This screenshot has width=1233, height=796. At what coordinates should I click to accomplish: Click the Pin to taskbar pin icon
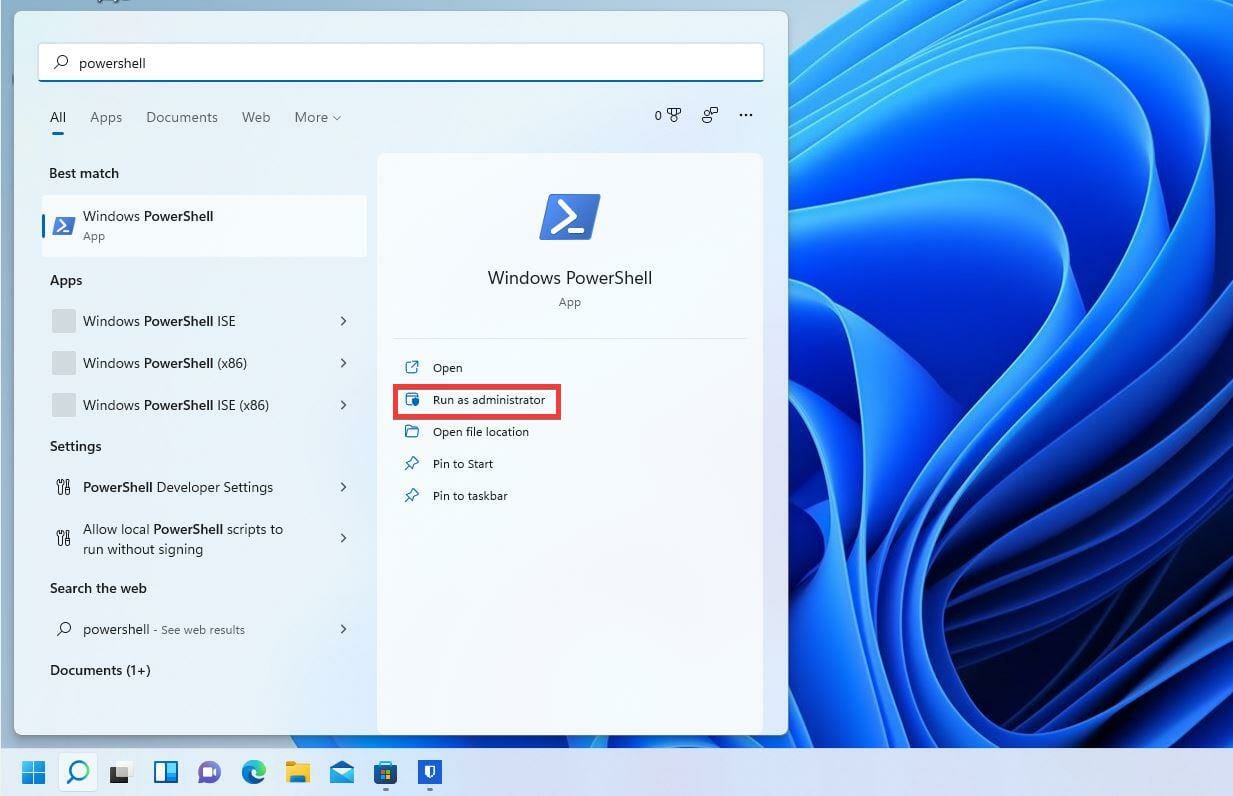(411, 495)
